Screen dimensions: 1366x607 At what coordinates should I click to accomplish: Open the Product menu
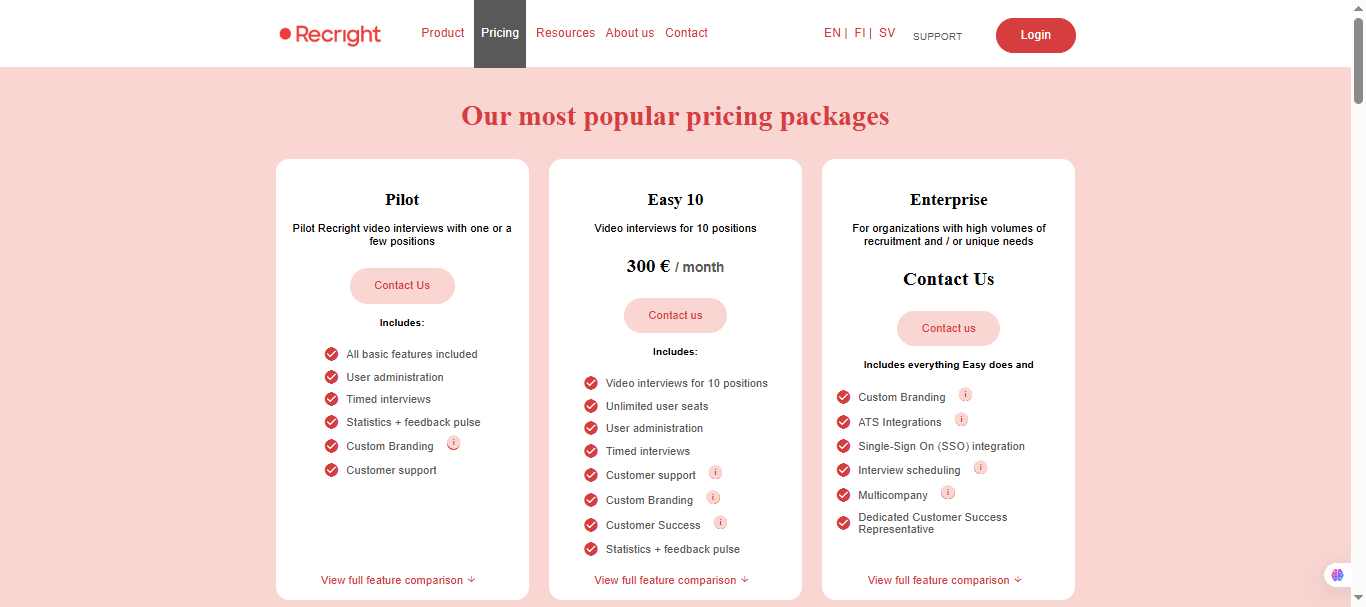pos(442,33)
